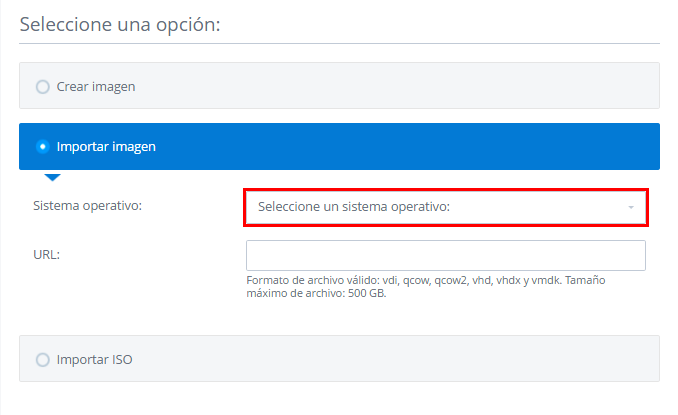This screenshot has height=415, width=678.
Task: Click the placeholder text in operating system combo box
Action: click(354, 207)
